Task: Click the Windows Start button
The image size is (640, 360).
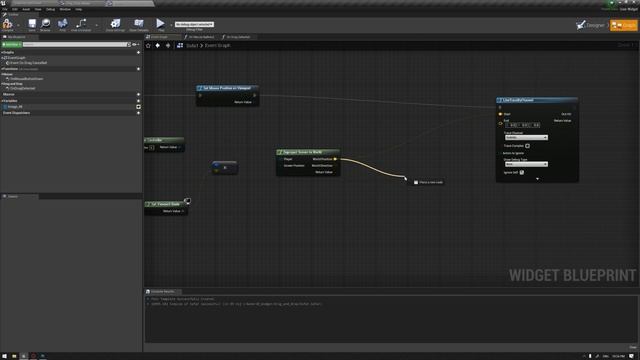Action: click(4, 356)
